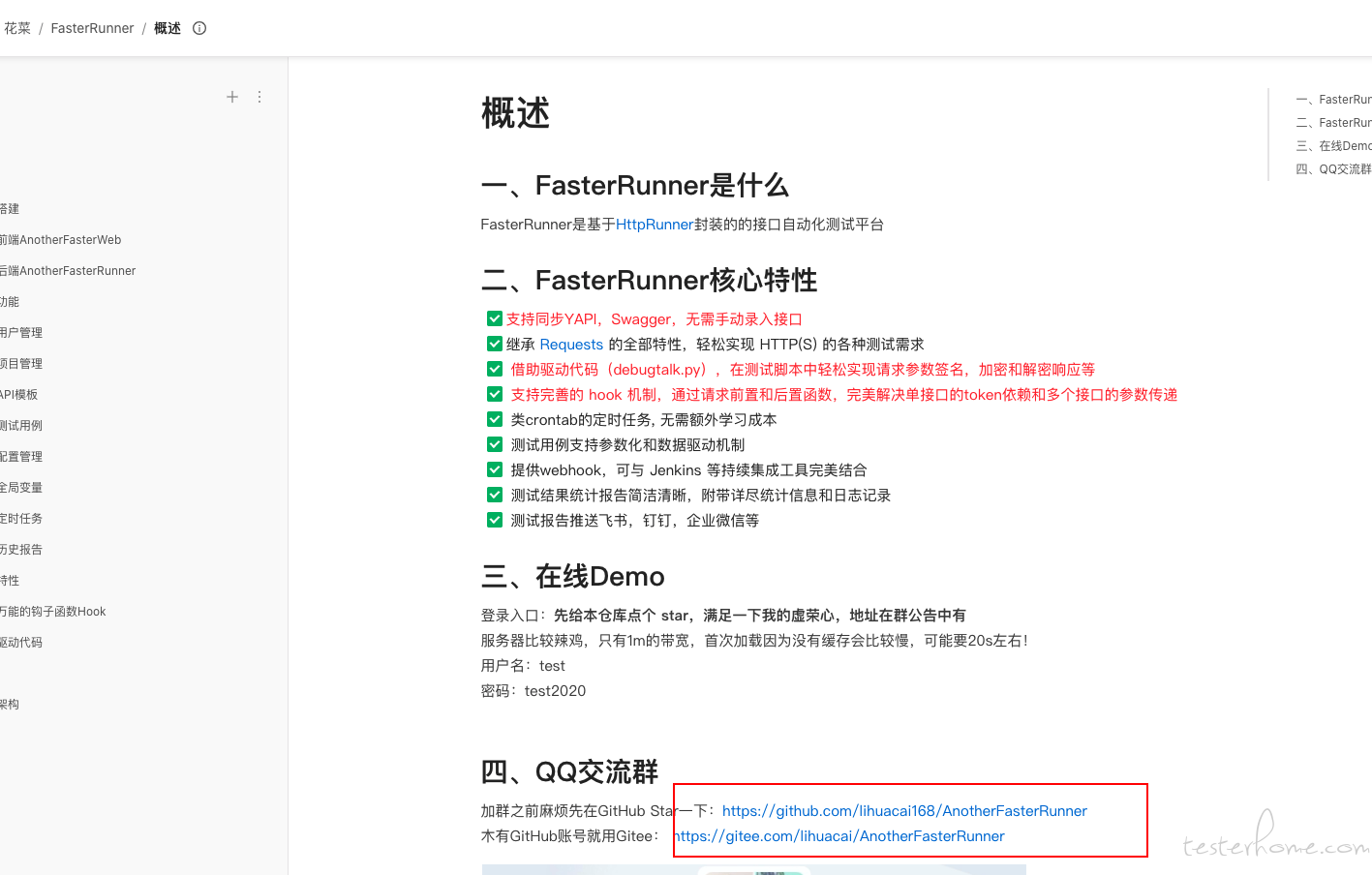This screenshot has height=875, width=1372.
Task: Open 测试用例 page in sidebar
Action: [21, 426]
